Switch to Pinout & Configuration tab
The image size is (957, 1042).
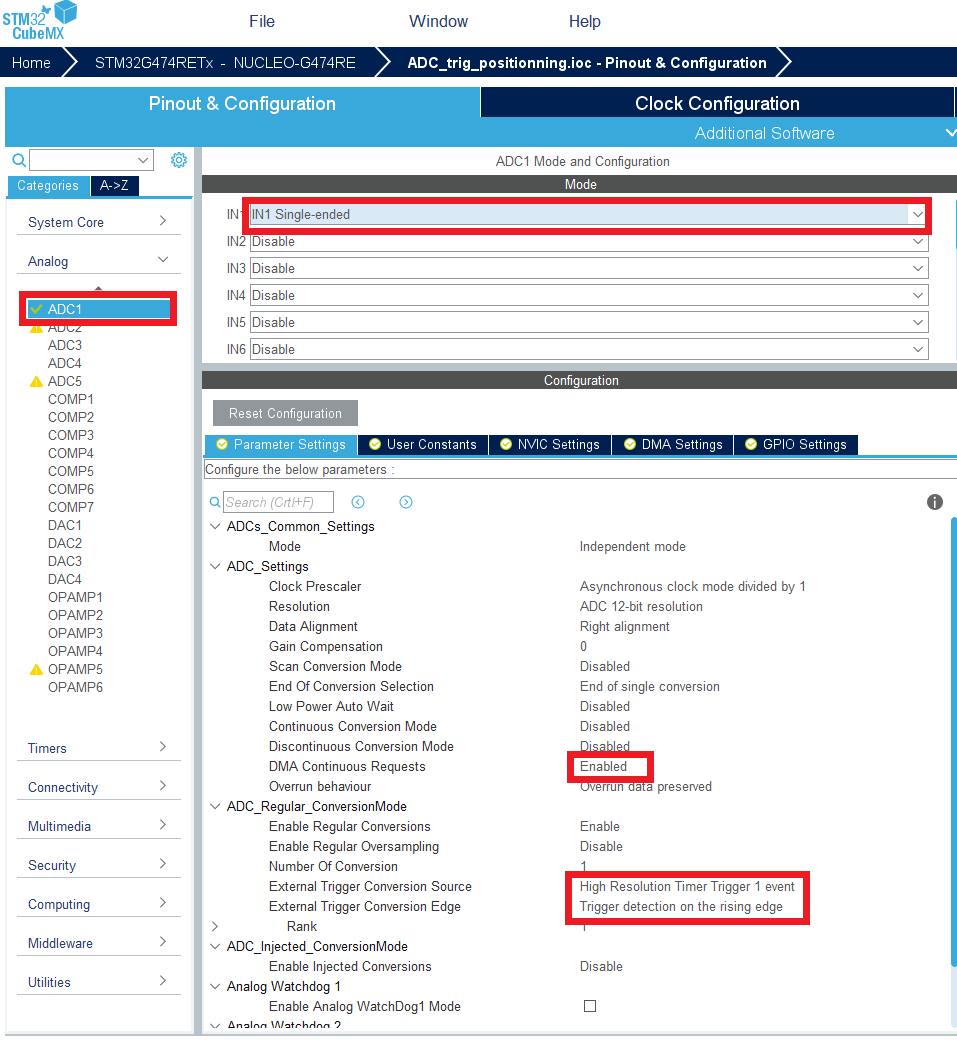[x=242, y=103]
